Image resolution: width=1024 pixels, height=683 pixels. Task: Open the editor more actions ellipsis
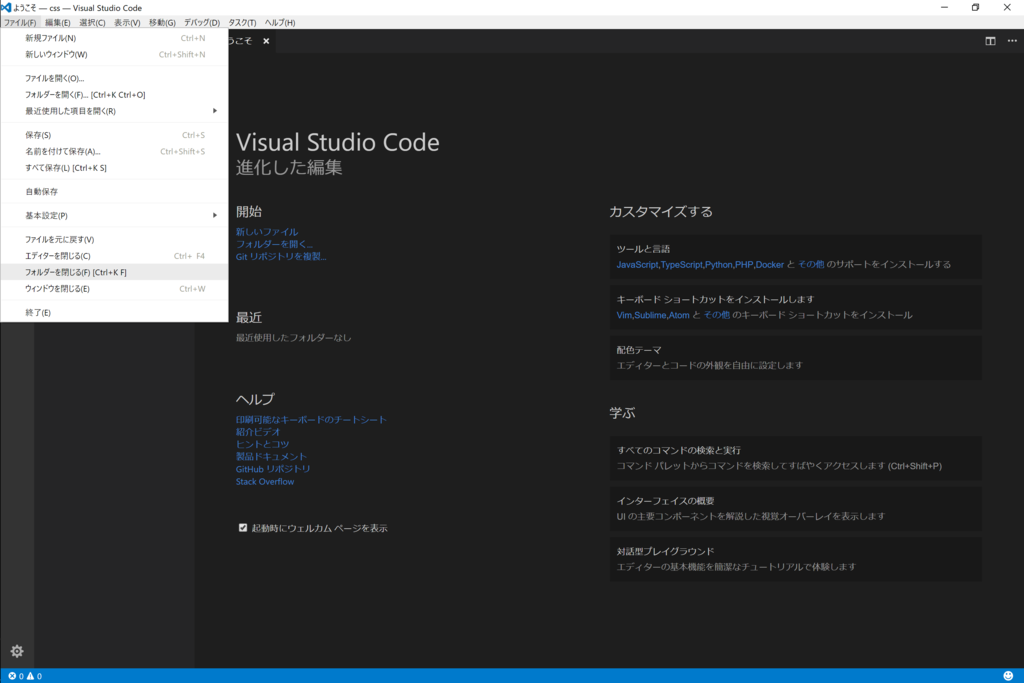point(1012,41)
